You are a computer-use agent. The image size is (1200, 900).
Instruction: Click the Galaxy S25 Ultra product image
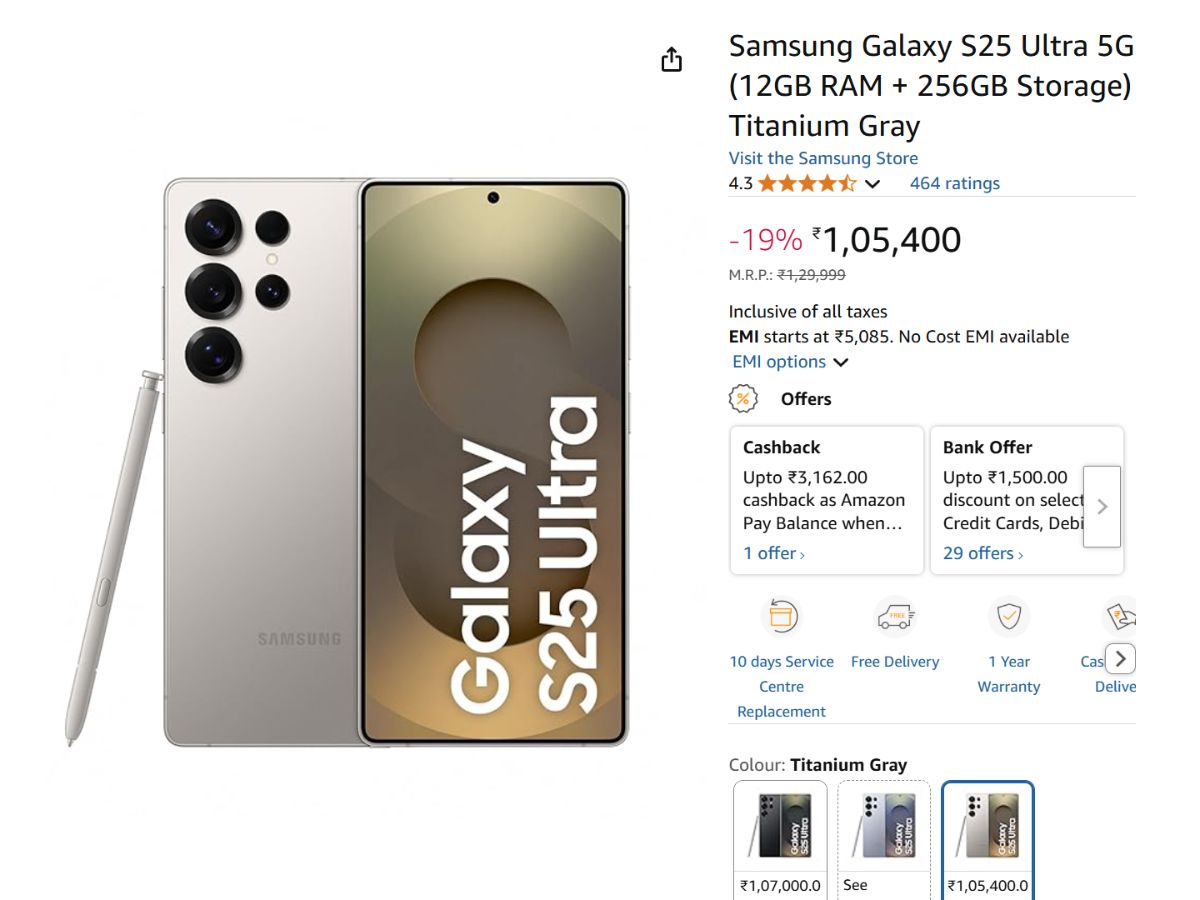[396, 462]
